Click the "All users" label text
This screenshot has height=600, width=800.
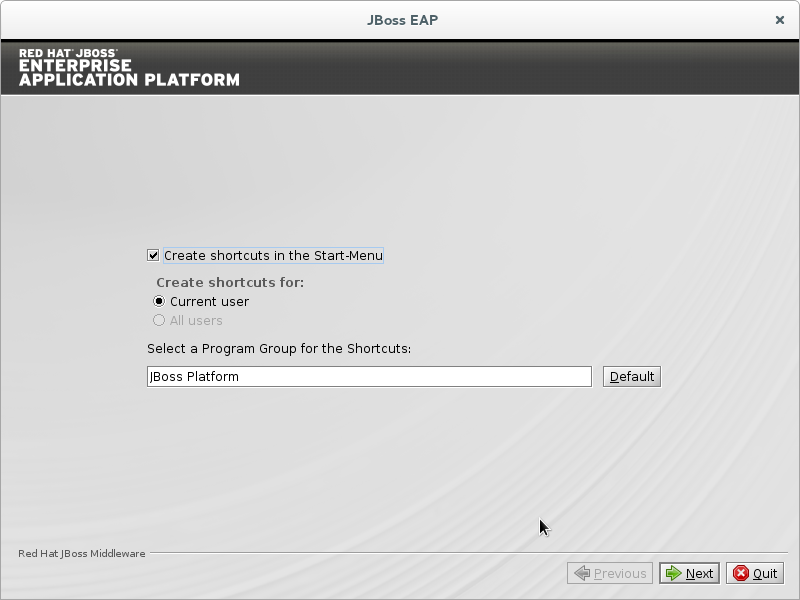point(196,320)
